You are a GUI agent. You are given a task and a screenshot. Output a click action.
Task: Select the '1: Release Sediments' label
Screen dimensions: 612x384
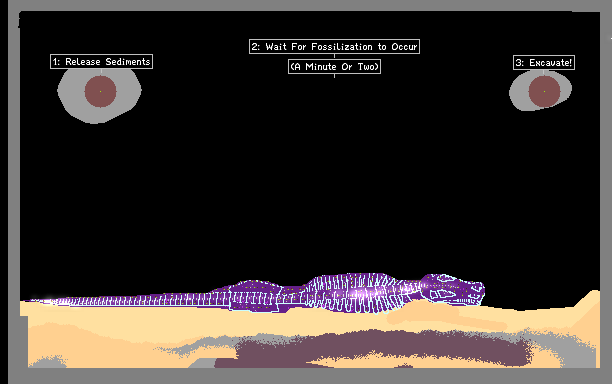tap(101, 62)
